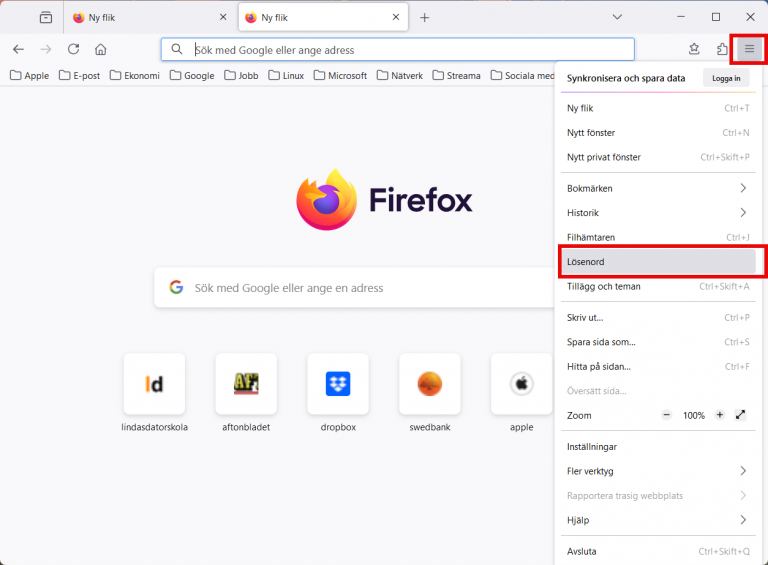The image size is (768, 565).
Task: Click the hamburger application menu icon
Action: click(749, 49)
